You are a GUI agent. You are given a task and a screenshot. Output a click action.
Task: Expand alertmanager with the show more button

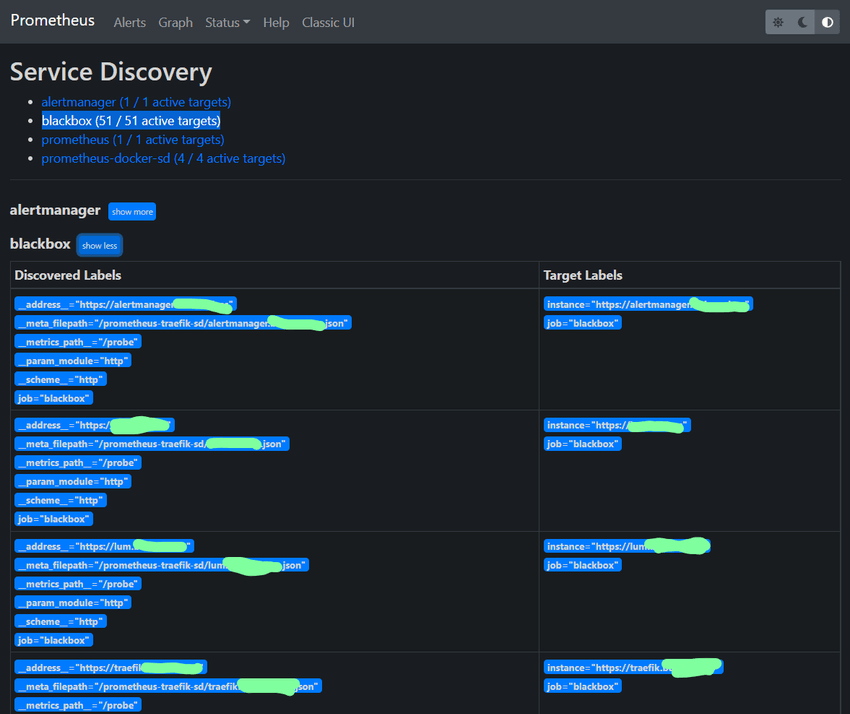[132, 211]
